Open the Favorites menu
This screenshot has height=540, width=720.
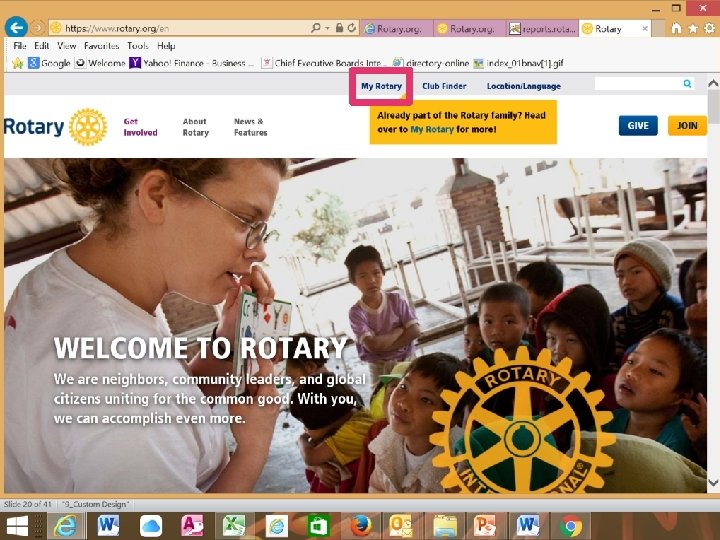101,45
